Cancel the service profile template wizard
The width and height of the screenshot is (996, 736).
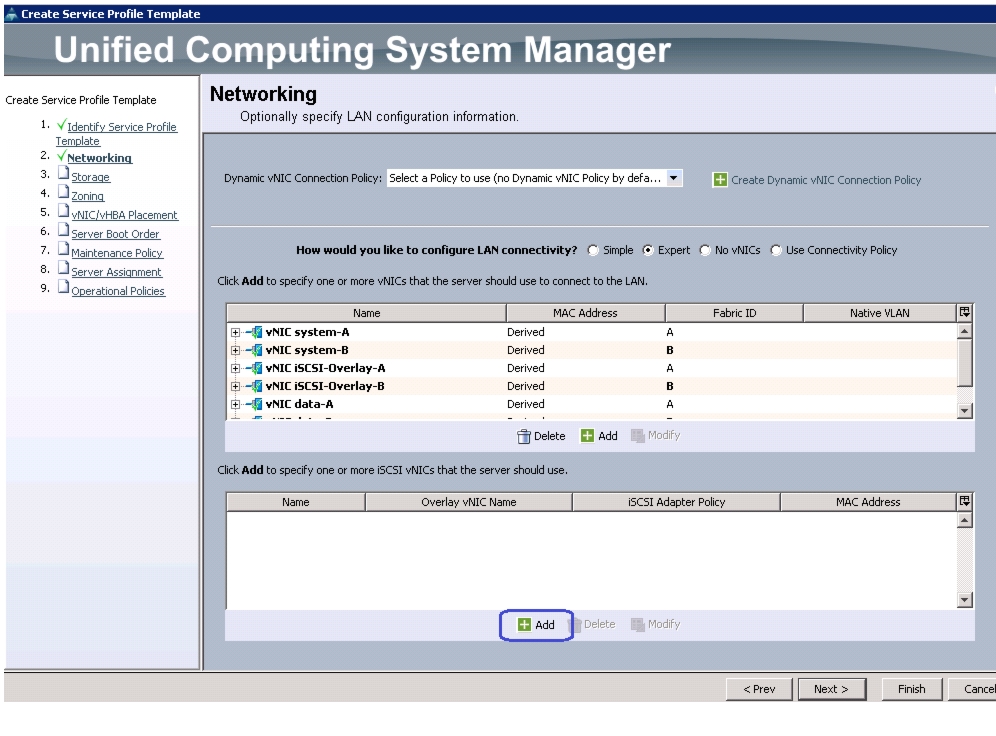tap(972, 689)
